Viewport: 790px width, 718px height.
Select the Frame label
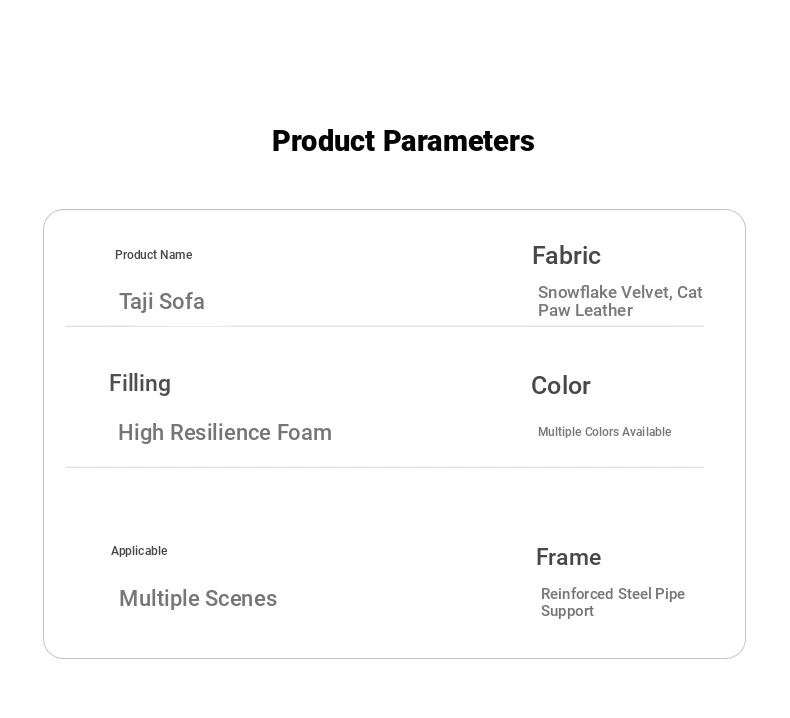tap(568, 557)
